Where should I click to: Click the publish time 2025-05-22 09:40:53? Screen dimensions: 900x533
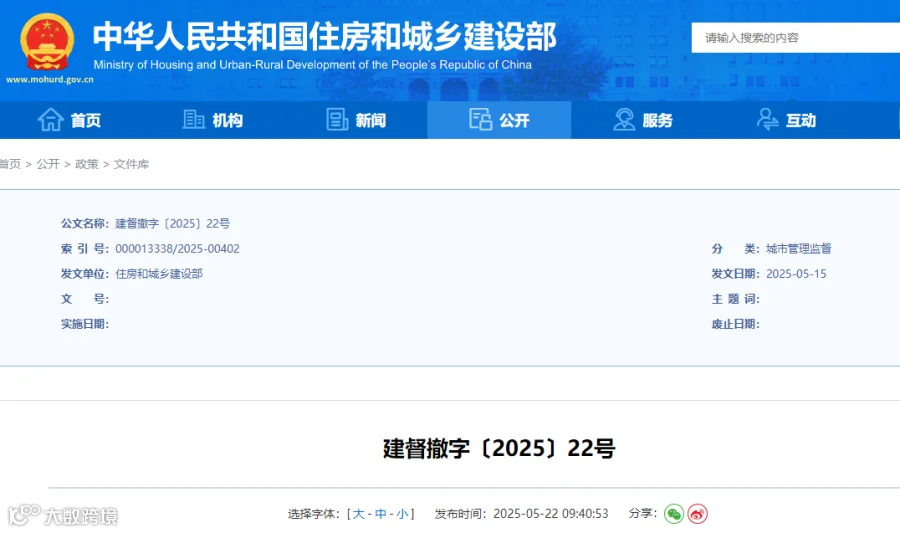pos(550,513)
